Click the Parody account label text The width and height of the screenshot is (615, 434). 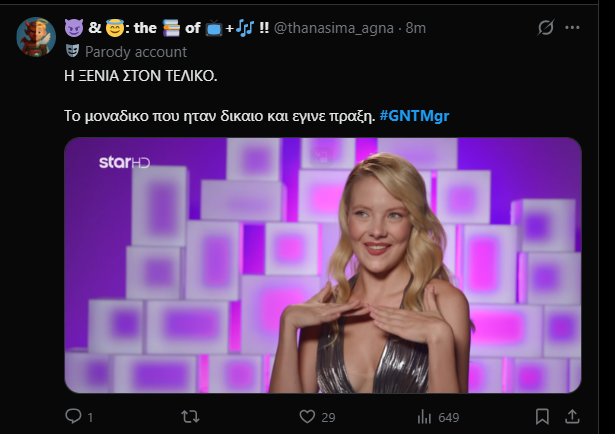tap(136, 51)
